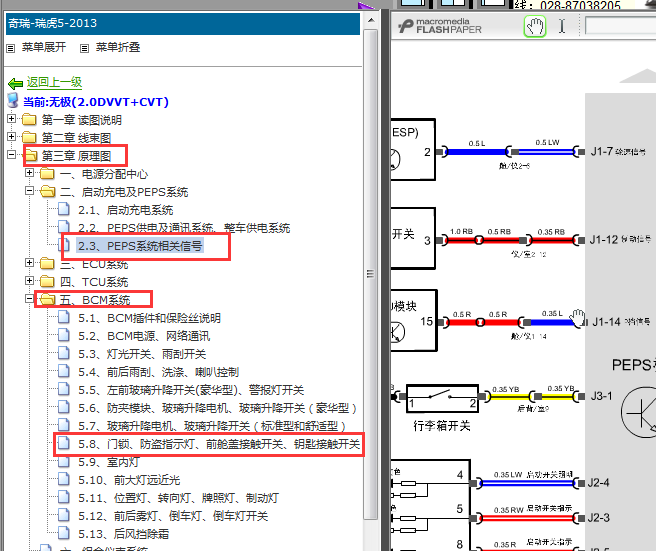Click the J1-12 pin label in diagram
This screenshot has width=656, height=551.
coord(604,240)
